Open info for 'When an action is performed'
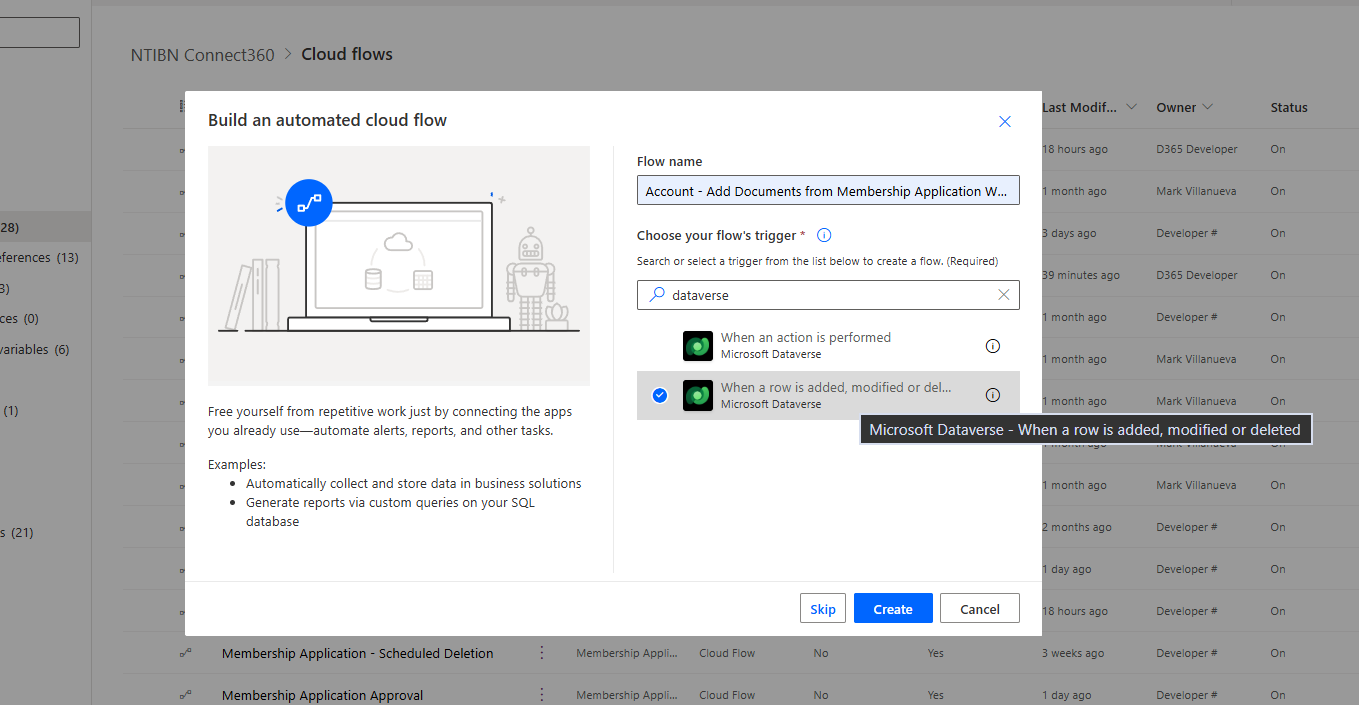1359x705 pixels. 992,346
